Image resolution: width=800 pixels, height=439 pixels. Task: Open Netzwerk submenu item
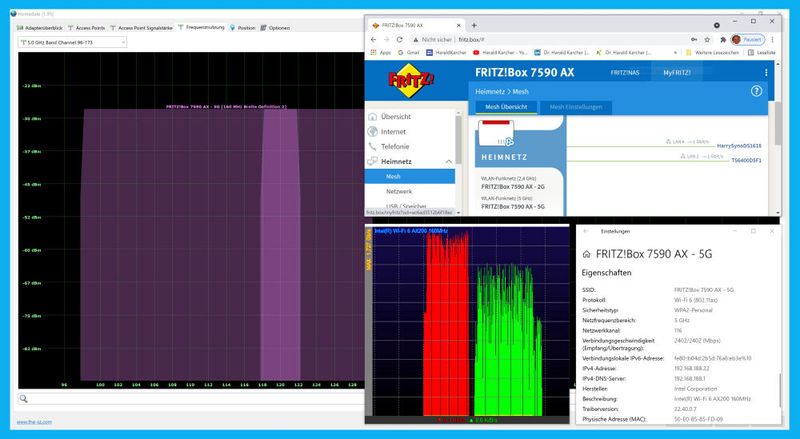pyautogui.click(x=399, y=191)
